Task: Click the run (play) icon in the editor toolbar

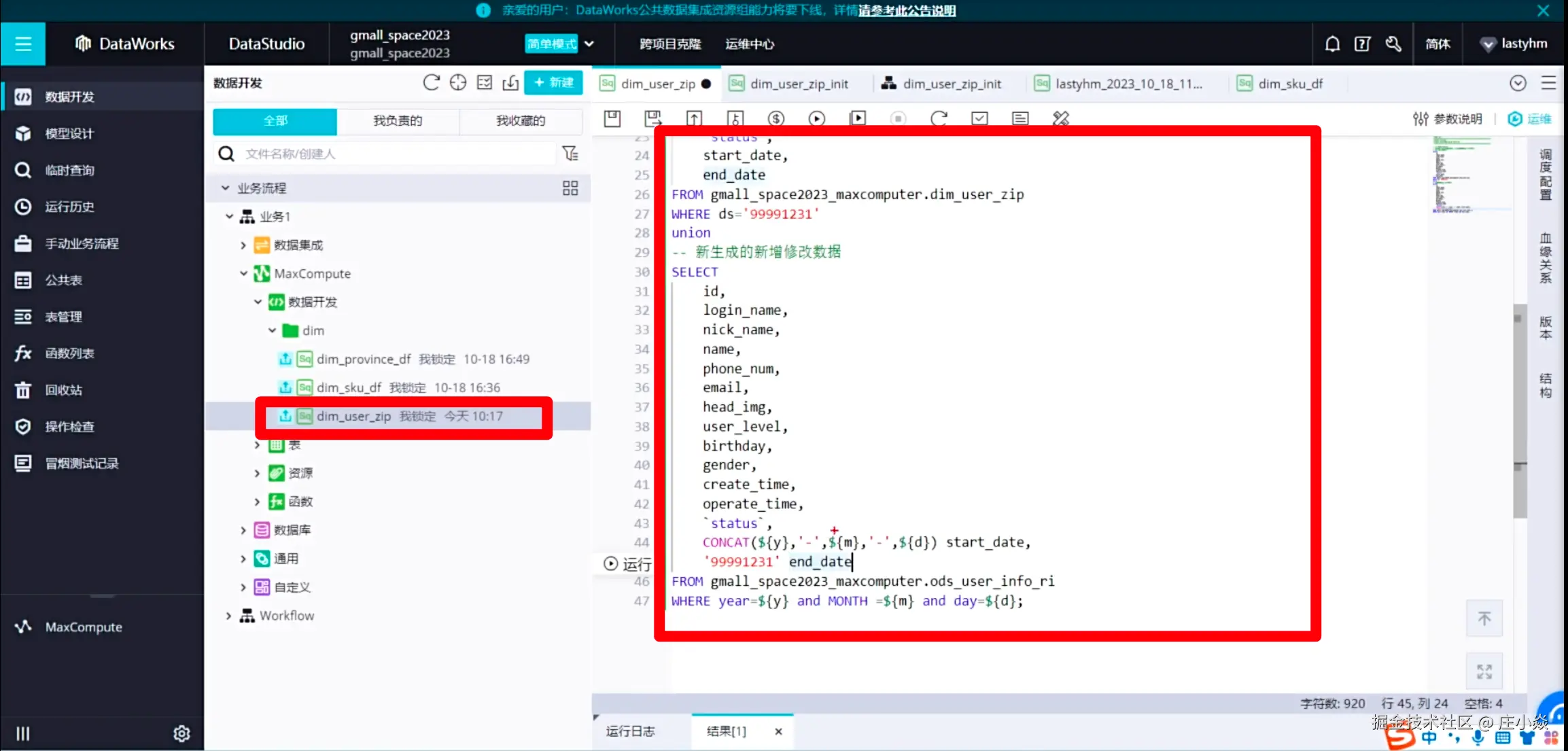Action: (817, 119)
